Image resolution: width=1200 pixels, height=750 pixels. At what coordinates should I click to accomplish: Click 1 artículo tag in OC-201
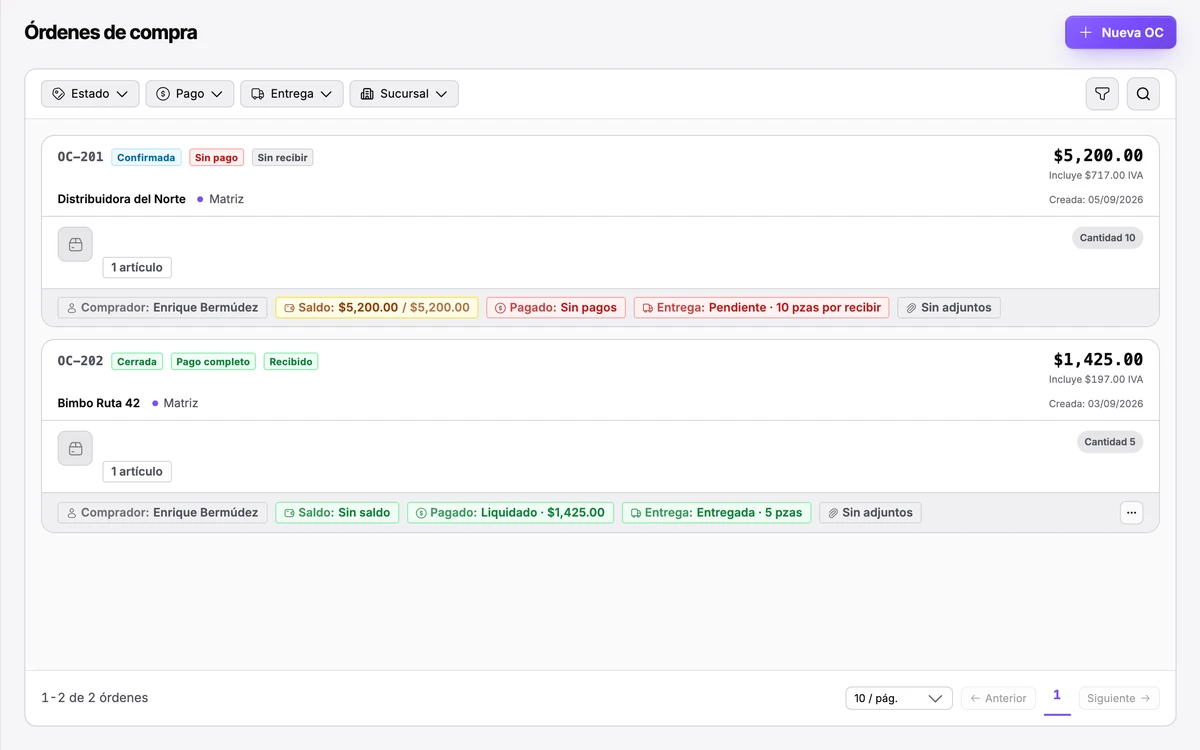137,267
